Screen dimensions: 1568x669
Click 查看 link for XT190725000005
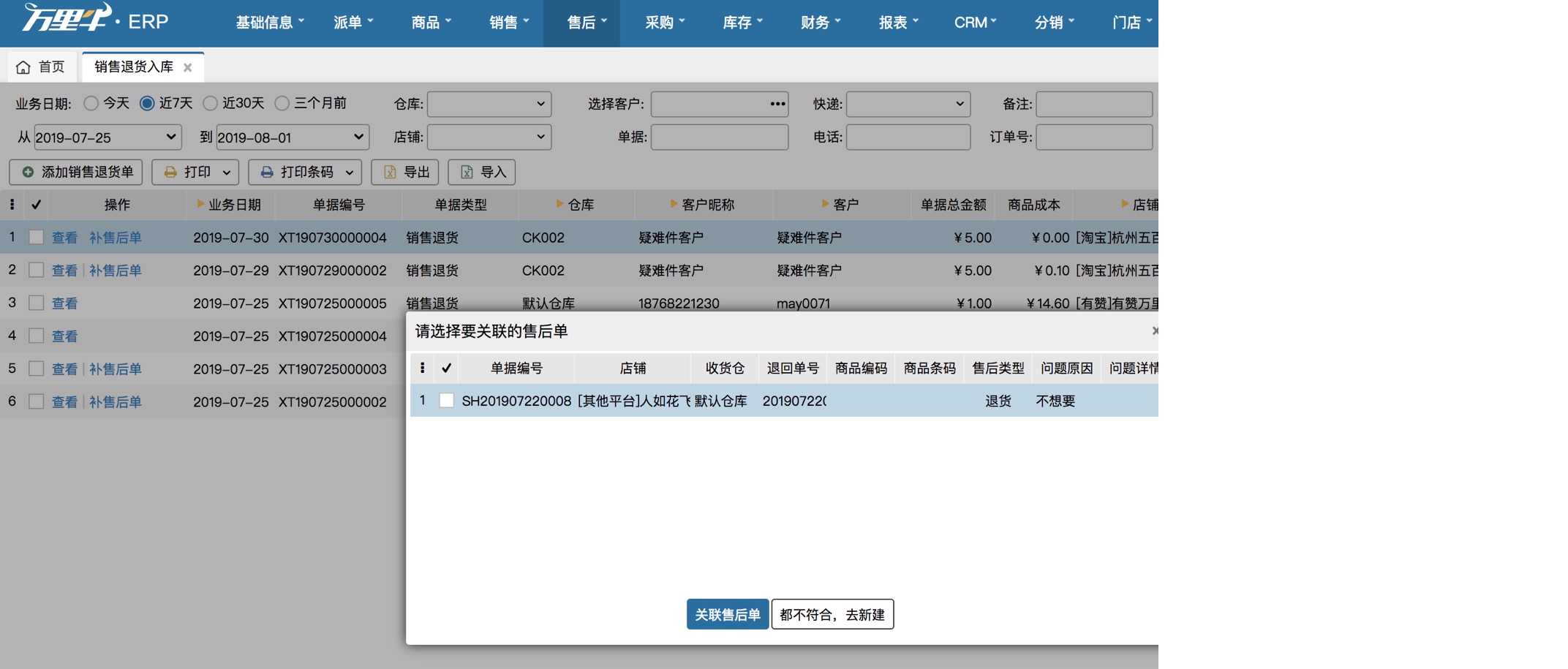64,303
